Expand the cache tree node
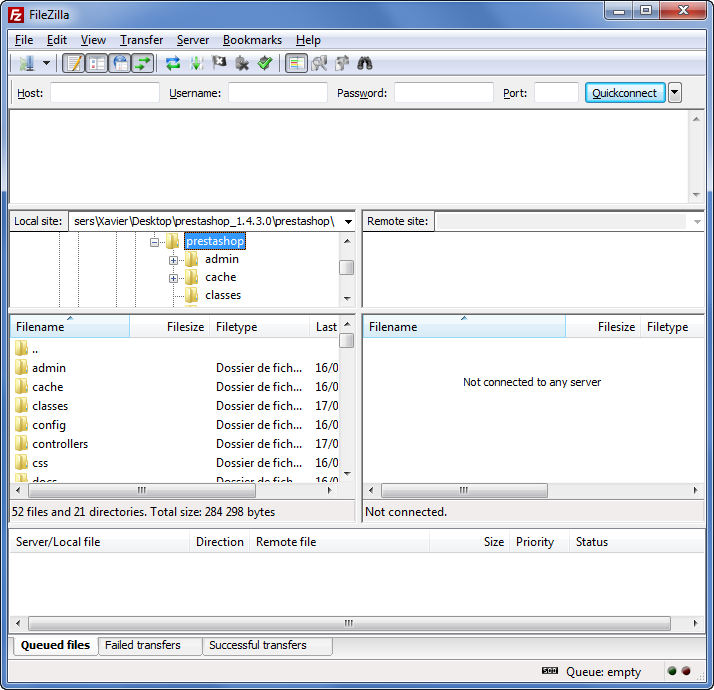714x690 pixels. click(x=173, y=278)
